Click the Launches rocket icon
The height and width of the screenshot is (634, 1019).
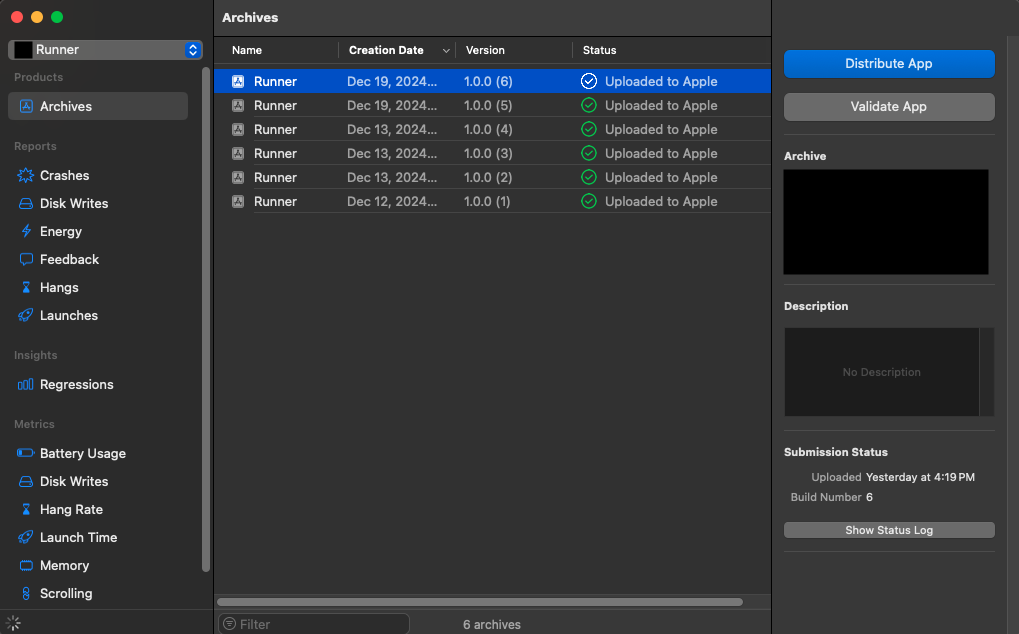[x=26, y=315]
